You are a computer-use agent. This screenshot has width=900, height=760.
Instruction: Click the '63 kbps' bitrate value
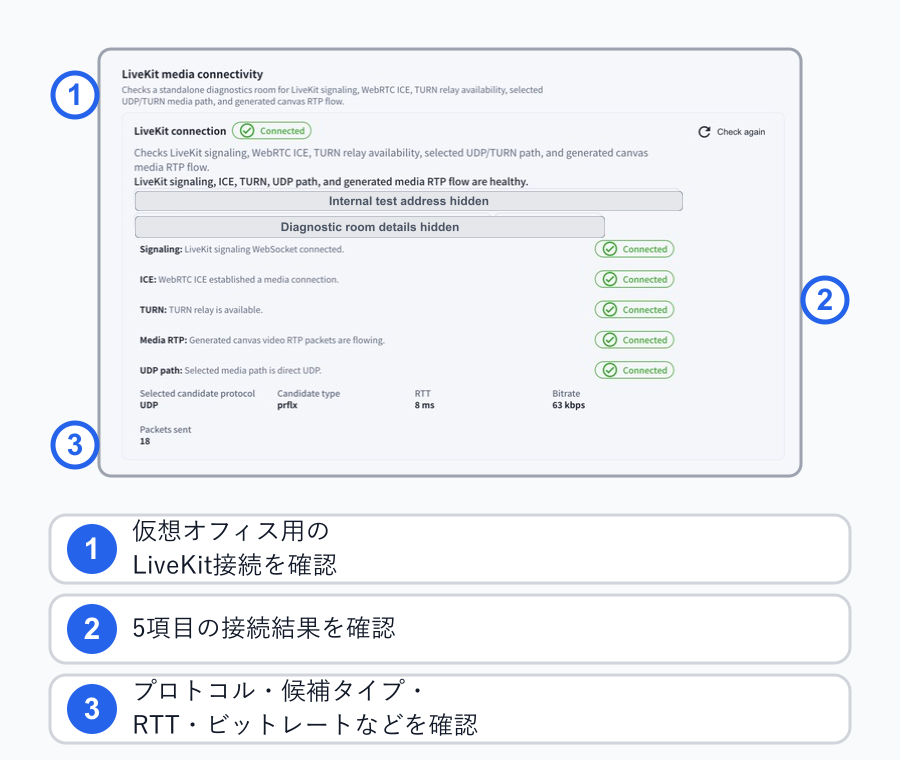click(x=568, y=405)
